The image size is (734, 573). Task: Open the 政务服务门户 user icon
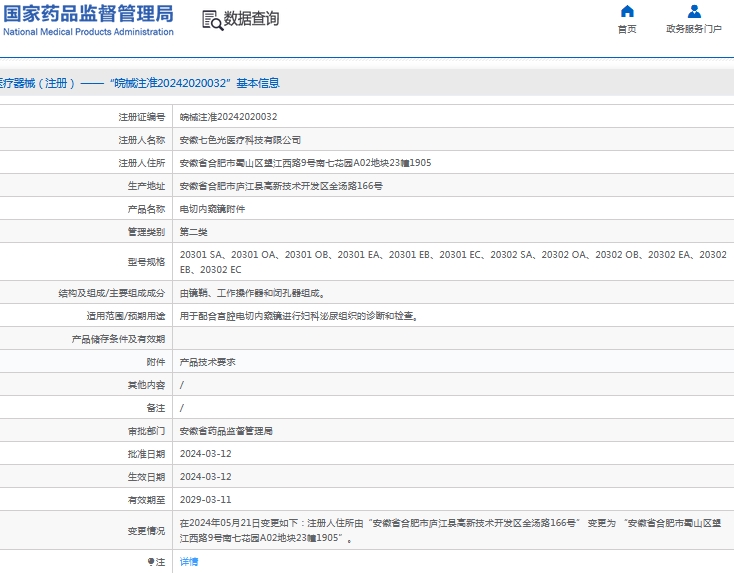[x=694, y=11]
